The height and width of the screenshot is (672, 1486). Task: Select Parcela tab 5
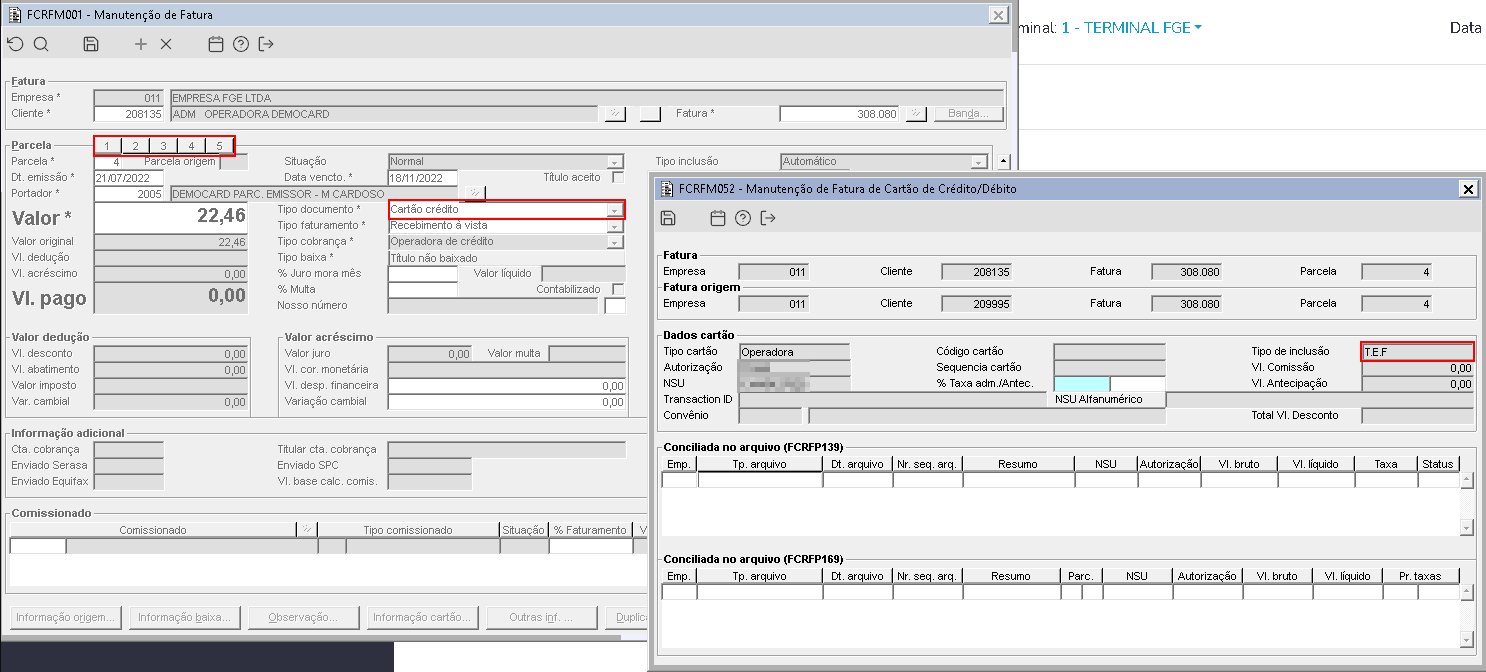point(220,146)
